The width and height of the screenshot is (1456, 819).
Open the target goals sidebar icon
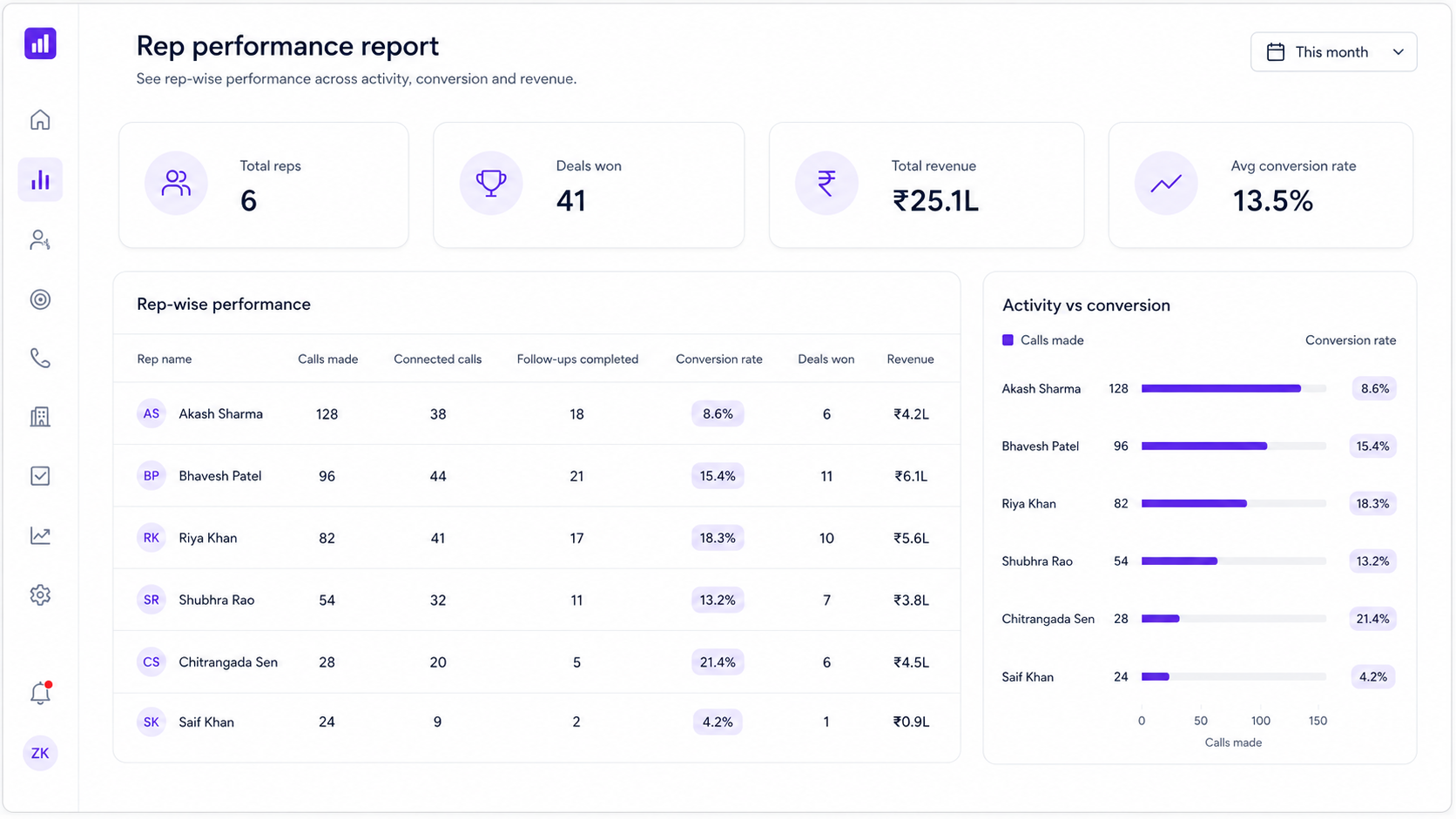click(40, 299)
